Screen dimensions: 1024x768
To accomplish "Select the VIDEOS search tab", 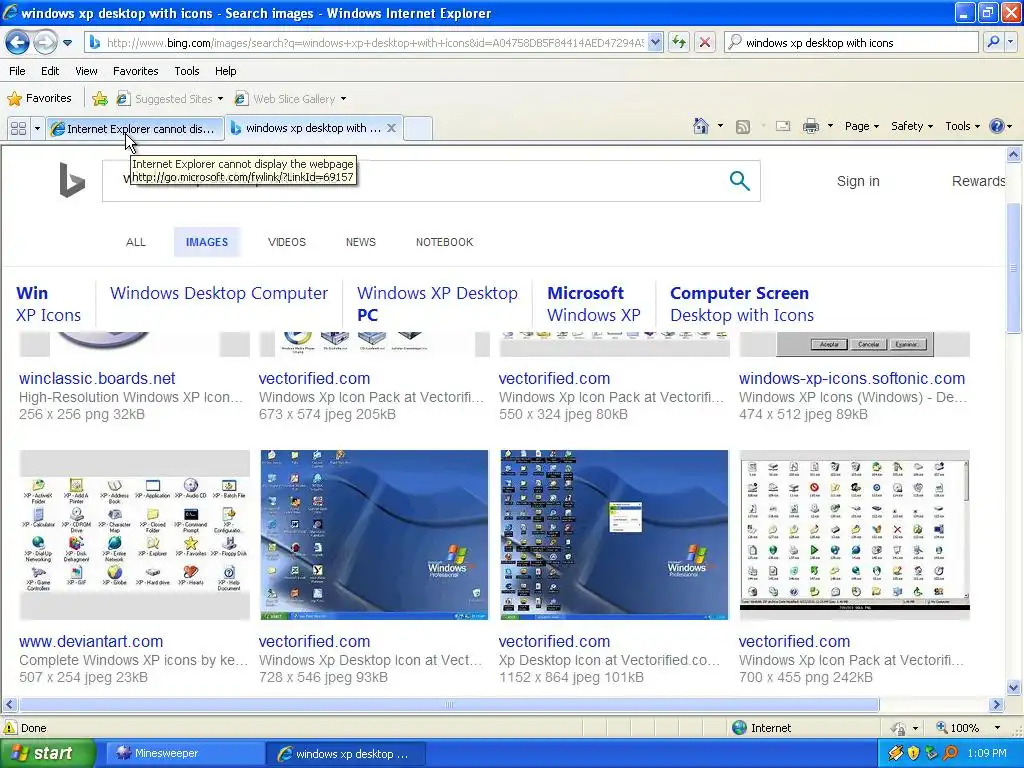I will coord(287,242).
